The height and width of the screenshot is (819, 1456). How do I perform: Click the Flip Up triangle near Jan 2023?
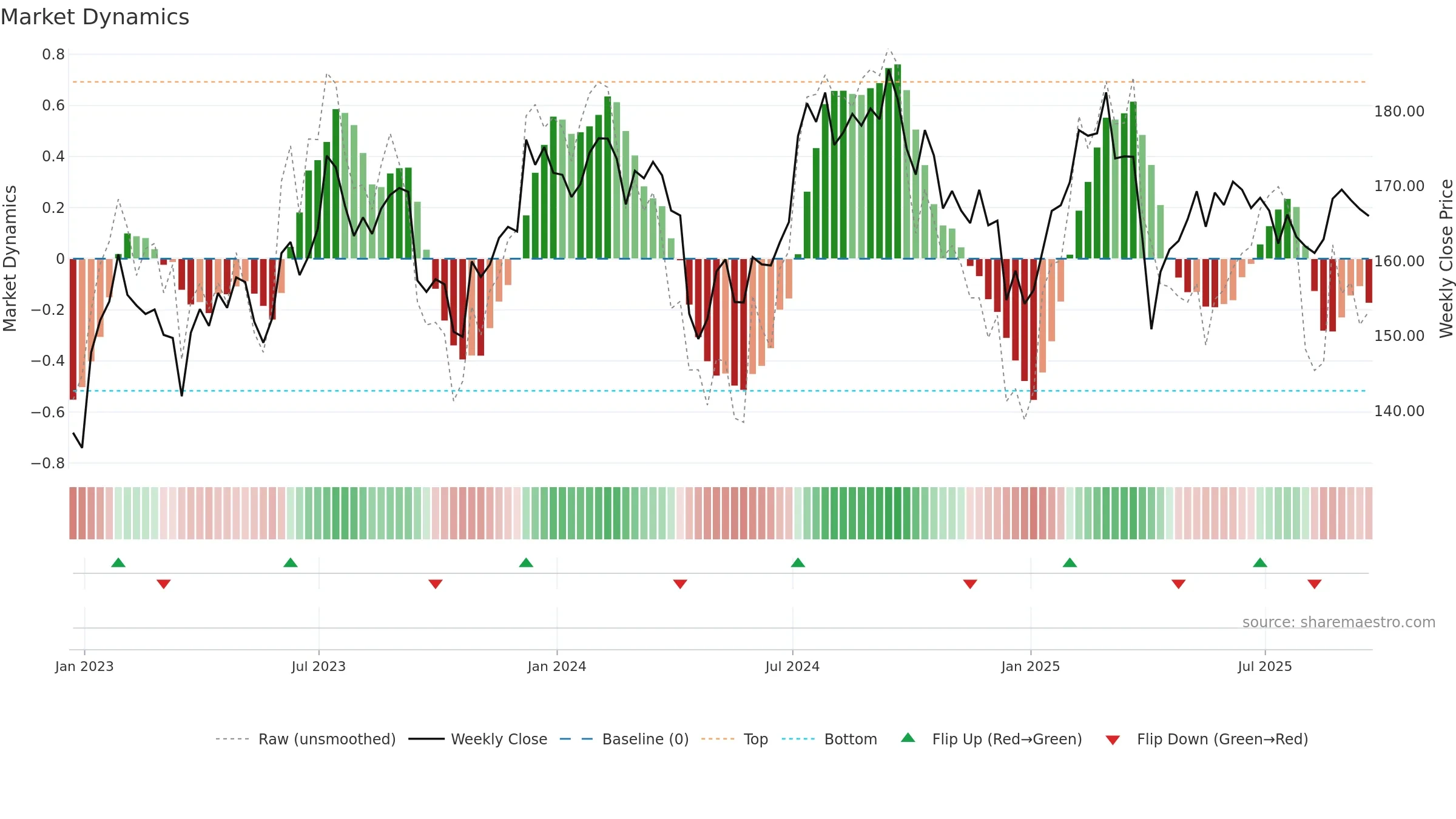[118, 562]
